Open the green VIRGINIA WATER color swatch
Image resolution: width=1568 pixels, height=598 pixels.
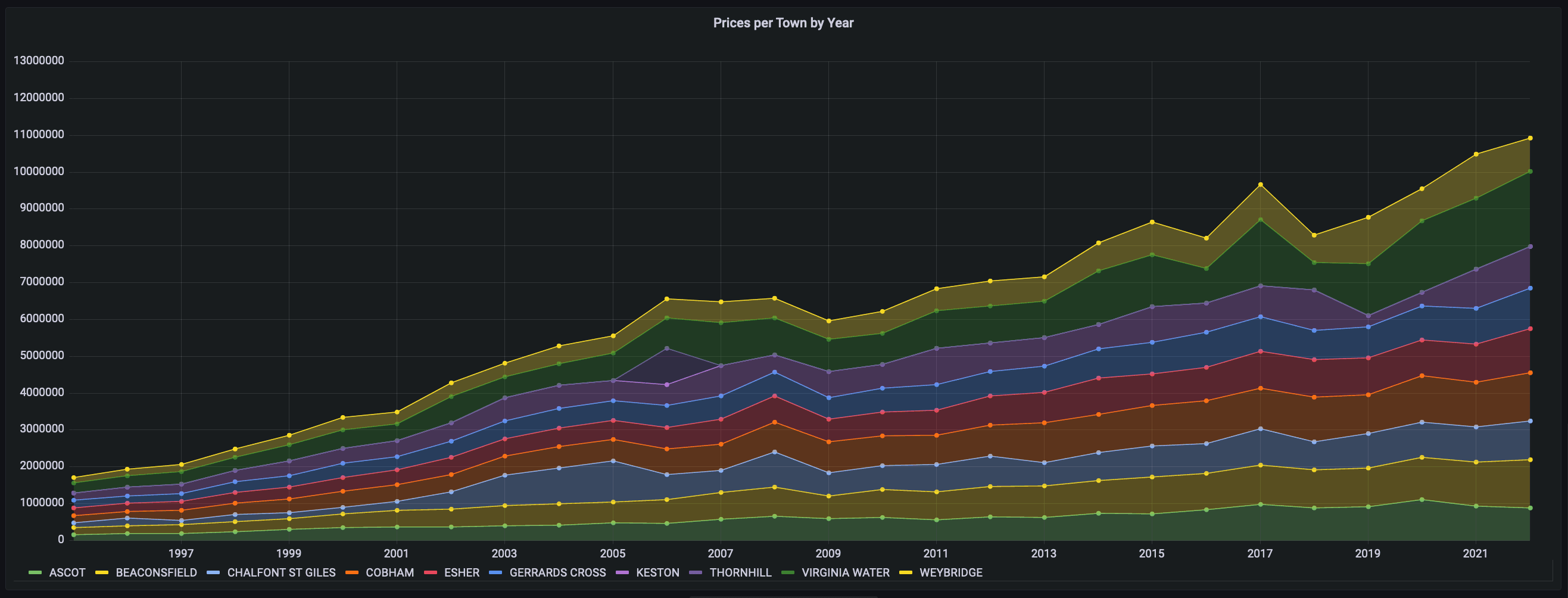point(788,572)
